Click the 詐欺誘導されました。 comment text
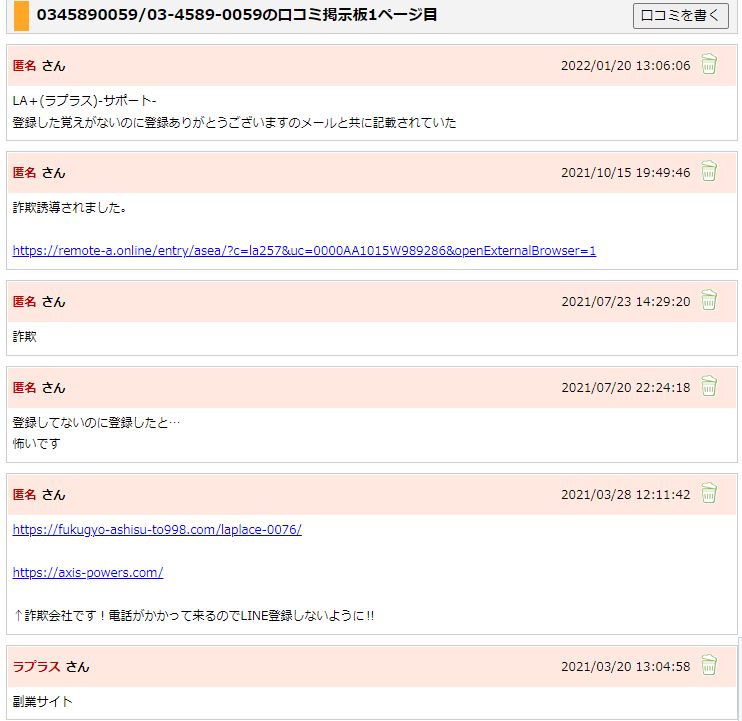Screen dimensions: 742x721 [69, 208]
